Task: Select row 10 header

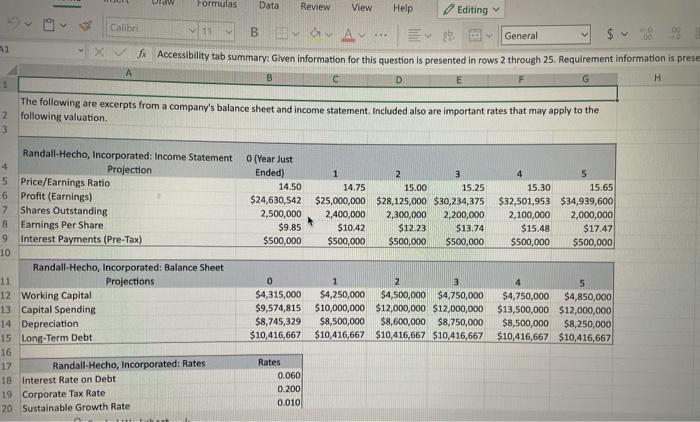Action: pyautogui.click(x=5, y=253)
